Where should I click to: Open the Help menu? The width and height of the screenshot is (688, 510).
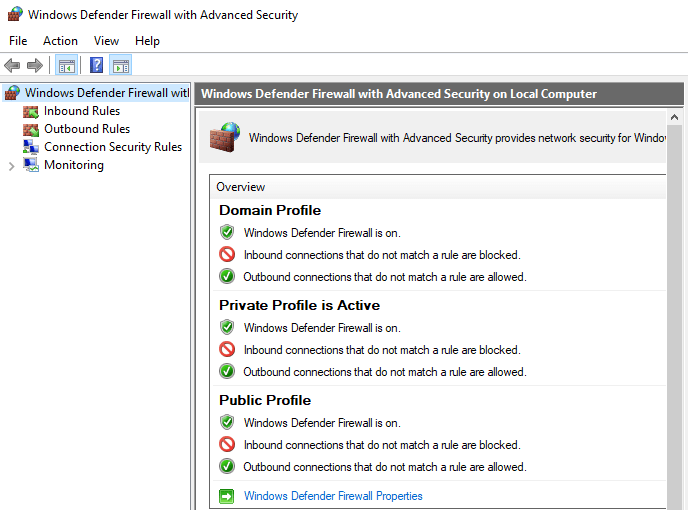pos(147,41)
